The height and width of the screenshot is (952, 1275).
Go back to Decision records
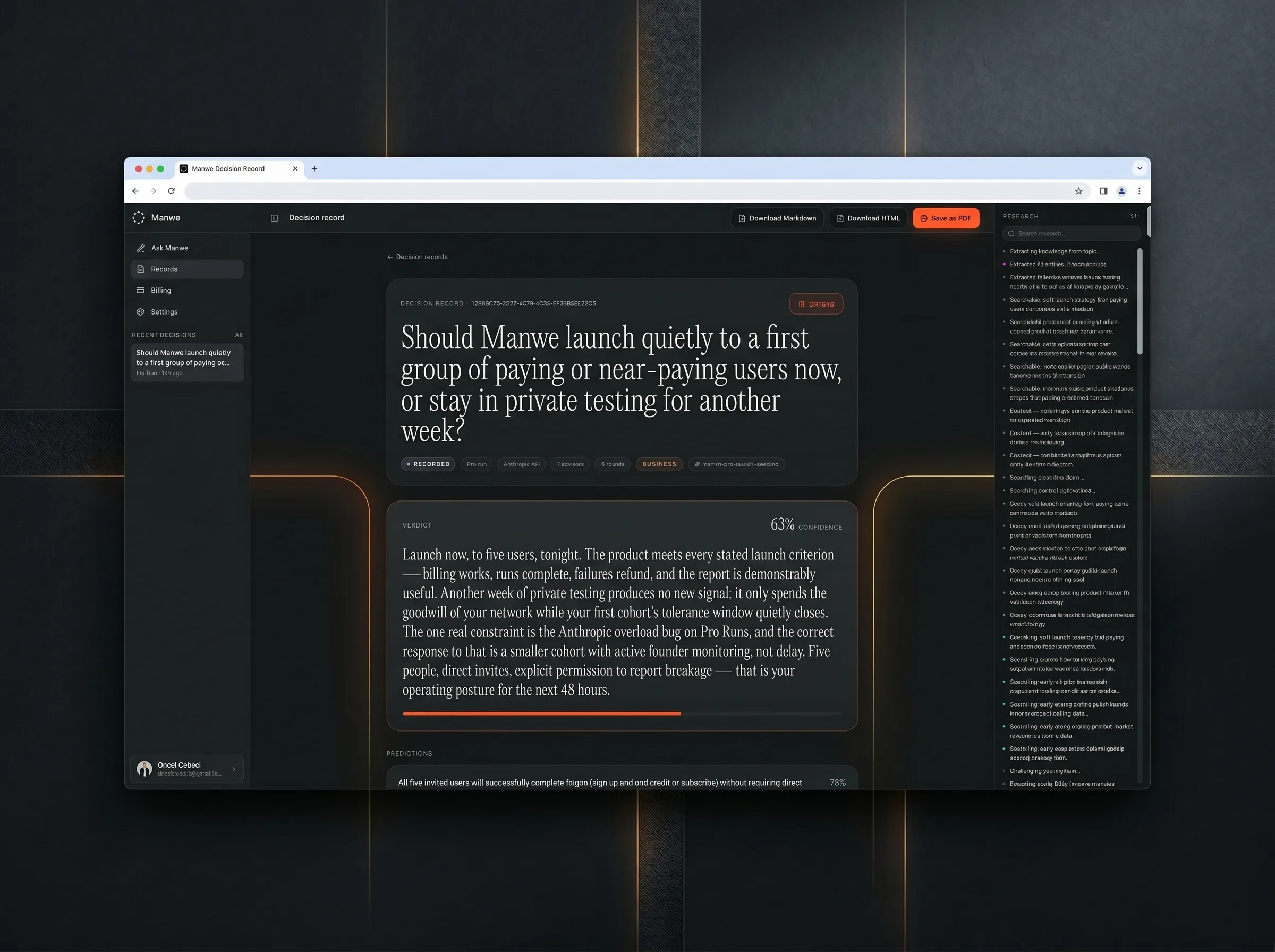(417, 257)
